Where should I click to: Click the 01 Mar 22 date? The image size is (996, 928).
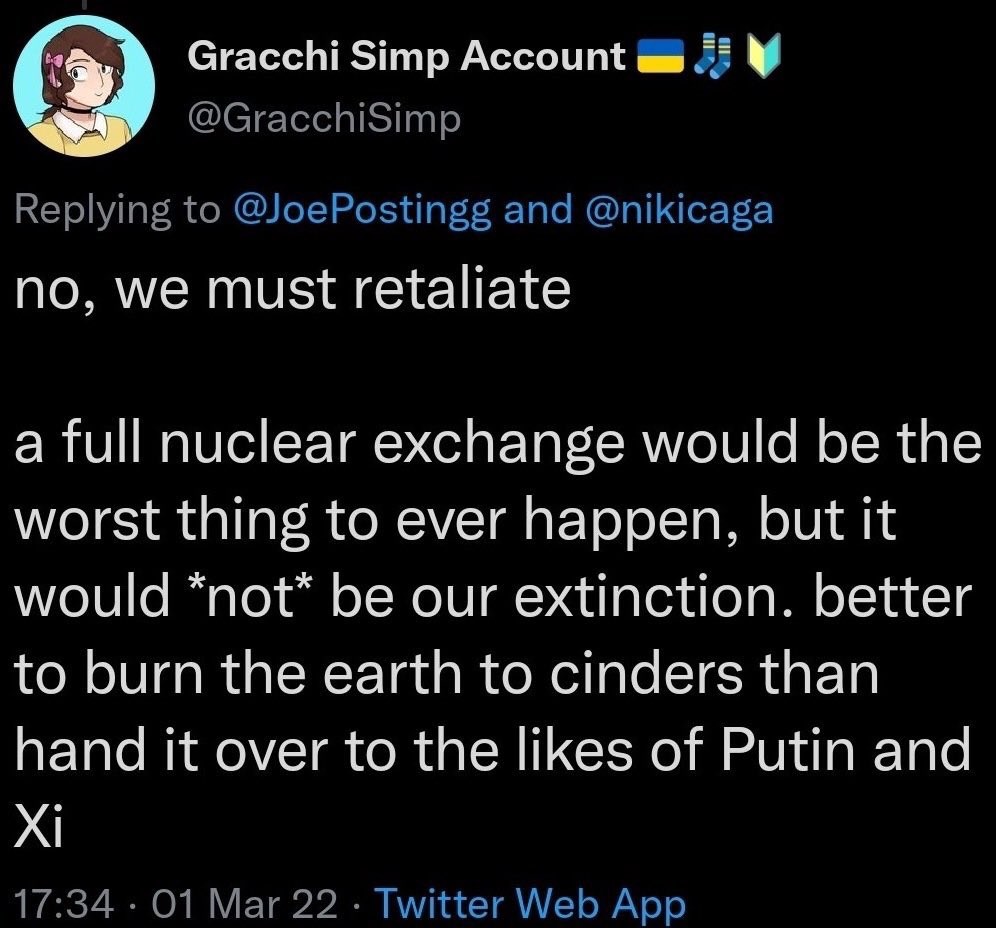tap(241, 903)
